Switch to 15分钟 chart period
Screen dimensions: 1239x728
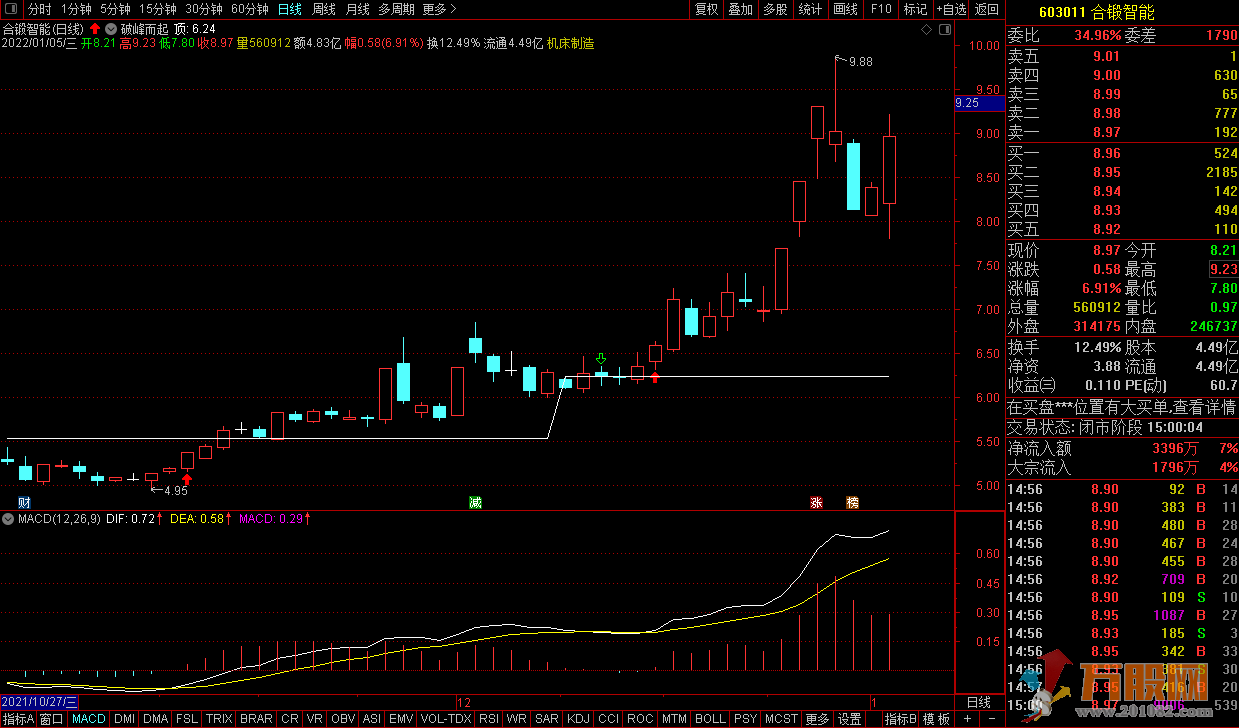pyautogui.click(x=157, y=9)
